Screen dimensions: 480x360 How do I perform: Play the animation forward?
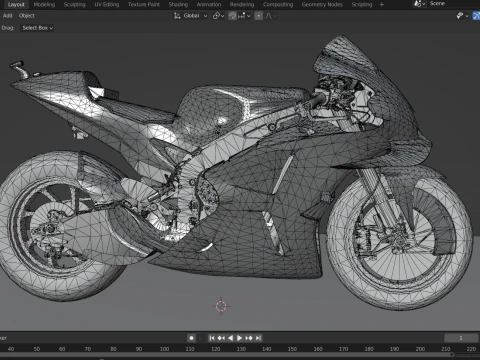pos(239,338)
